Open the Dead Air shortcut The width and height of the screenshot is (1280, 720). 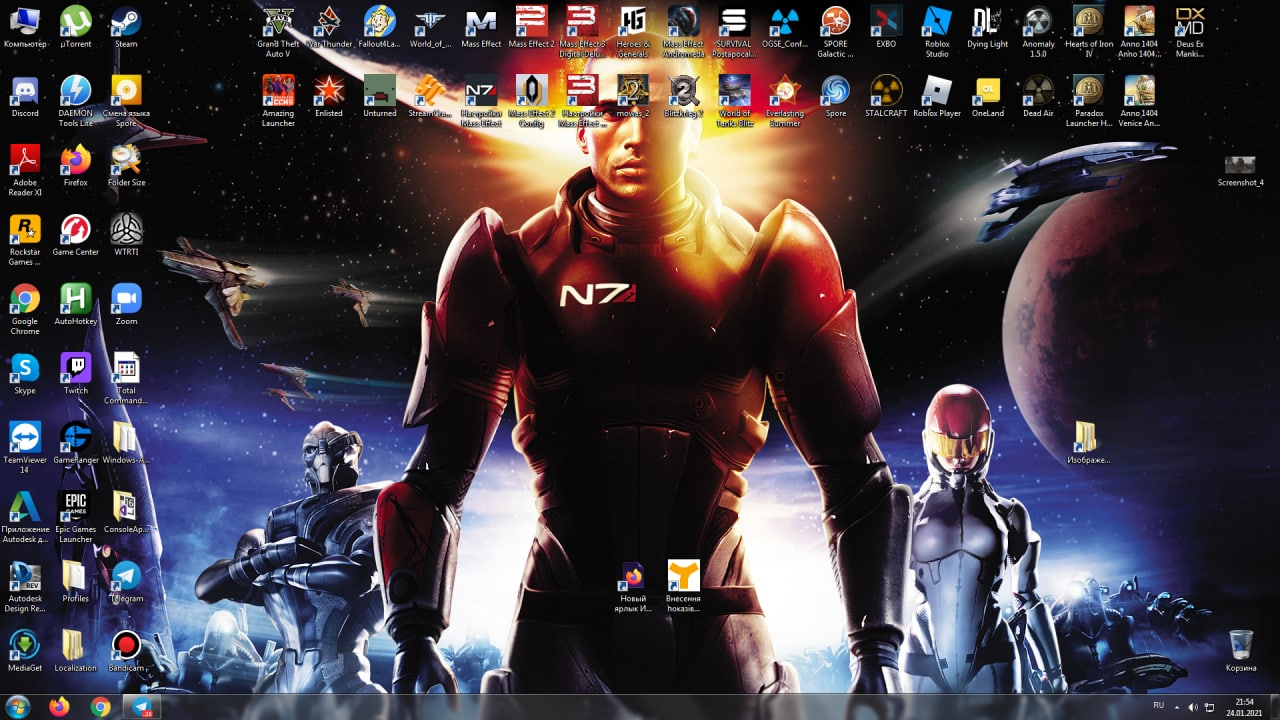(1038, 96)
